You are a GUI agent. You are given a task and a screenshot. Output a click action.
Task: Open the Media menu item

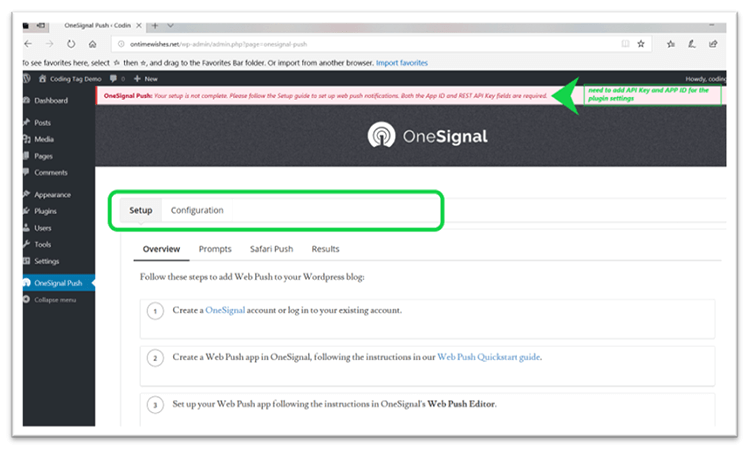click(x=44, y=139)
